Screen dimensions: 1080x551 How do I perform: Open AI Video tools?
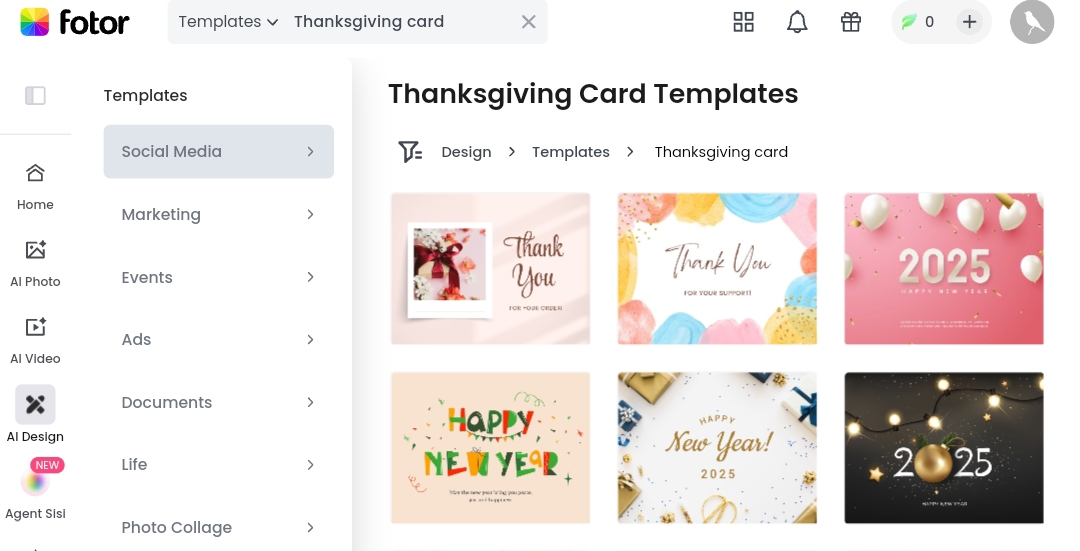click(x=35, y=341)
